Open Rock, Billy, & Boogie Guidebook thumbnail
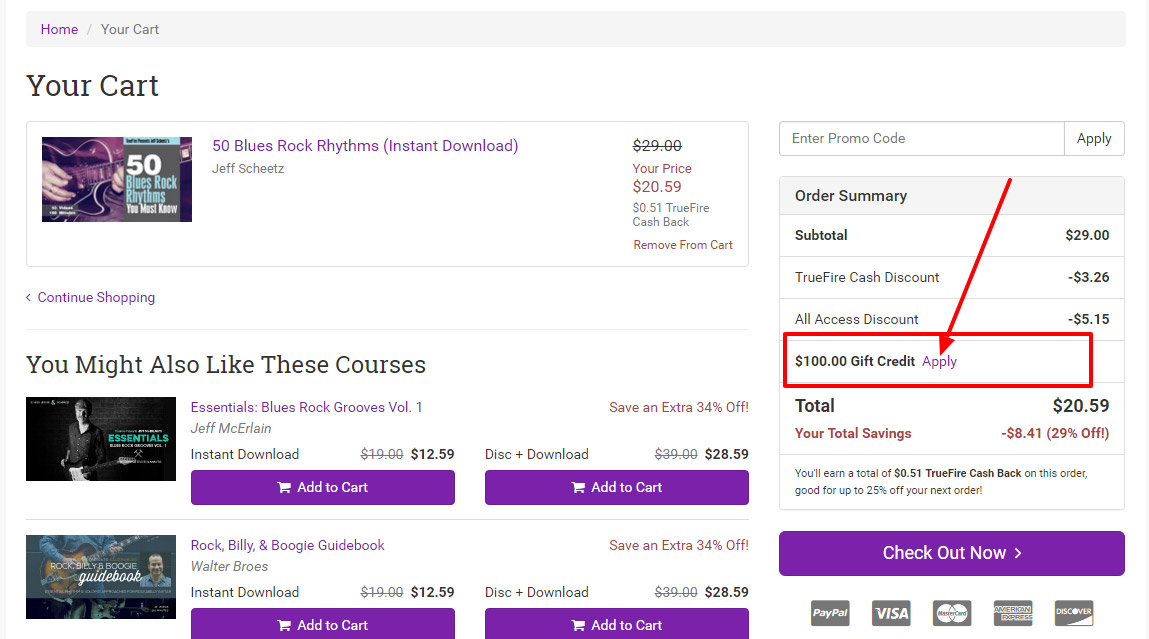Image resolution: width=1149 pixels, height=639 pixels. [x=101, y=577]
